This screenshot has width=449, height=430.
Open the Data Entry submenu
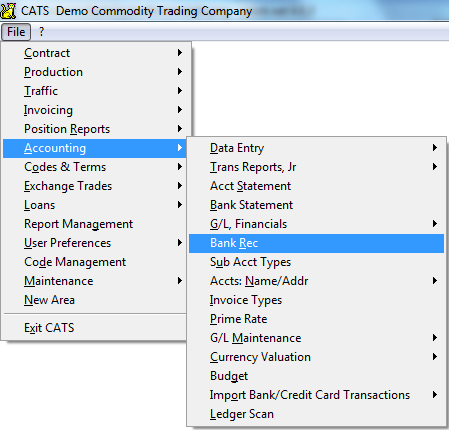[316, 148]
